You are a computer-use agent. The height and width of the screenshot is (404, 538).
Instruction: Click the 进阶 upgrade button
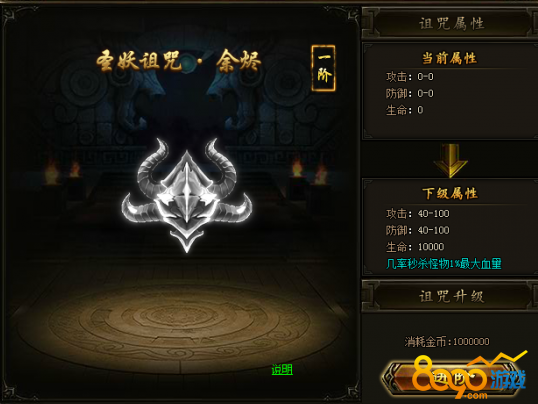tap(451, 378)
